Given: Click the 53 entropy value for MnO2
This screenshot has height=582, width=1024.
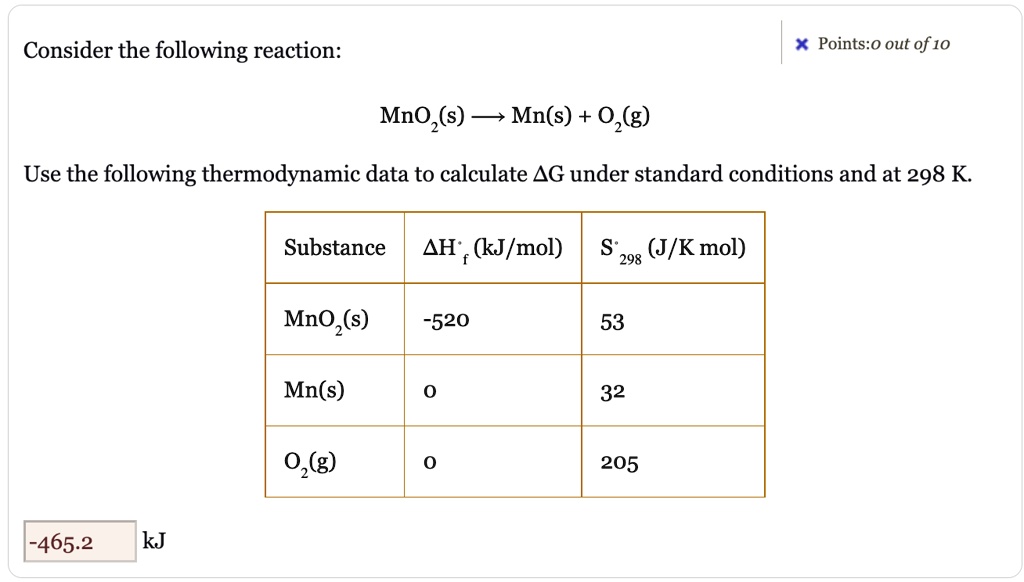Looking at the screenshot, I should pyautogui.click(x=612, y=322).
